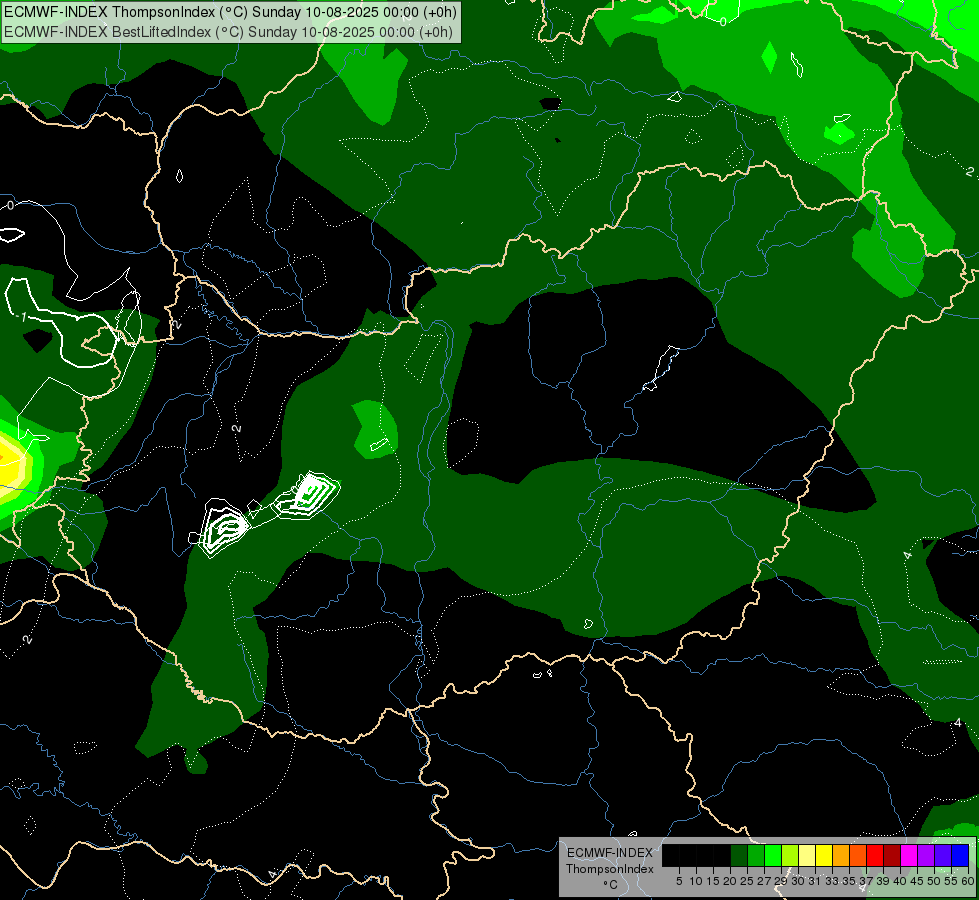Screen dimensions: 979x900
Task: Click the legend tick value '45'
Action: click(917, 881)
